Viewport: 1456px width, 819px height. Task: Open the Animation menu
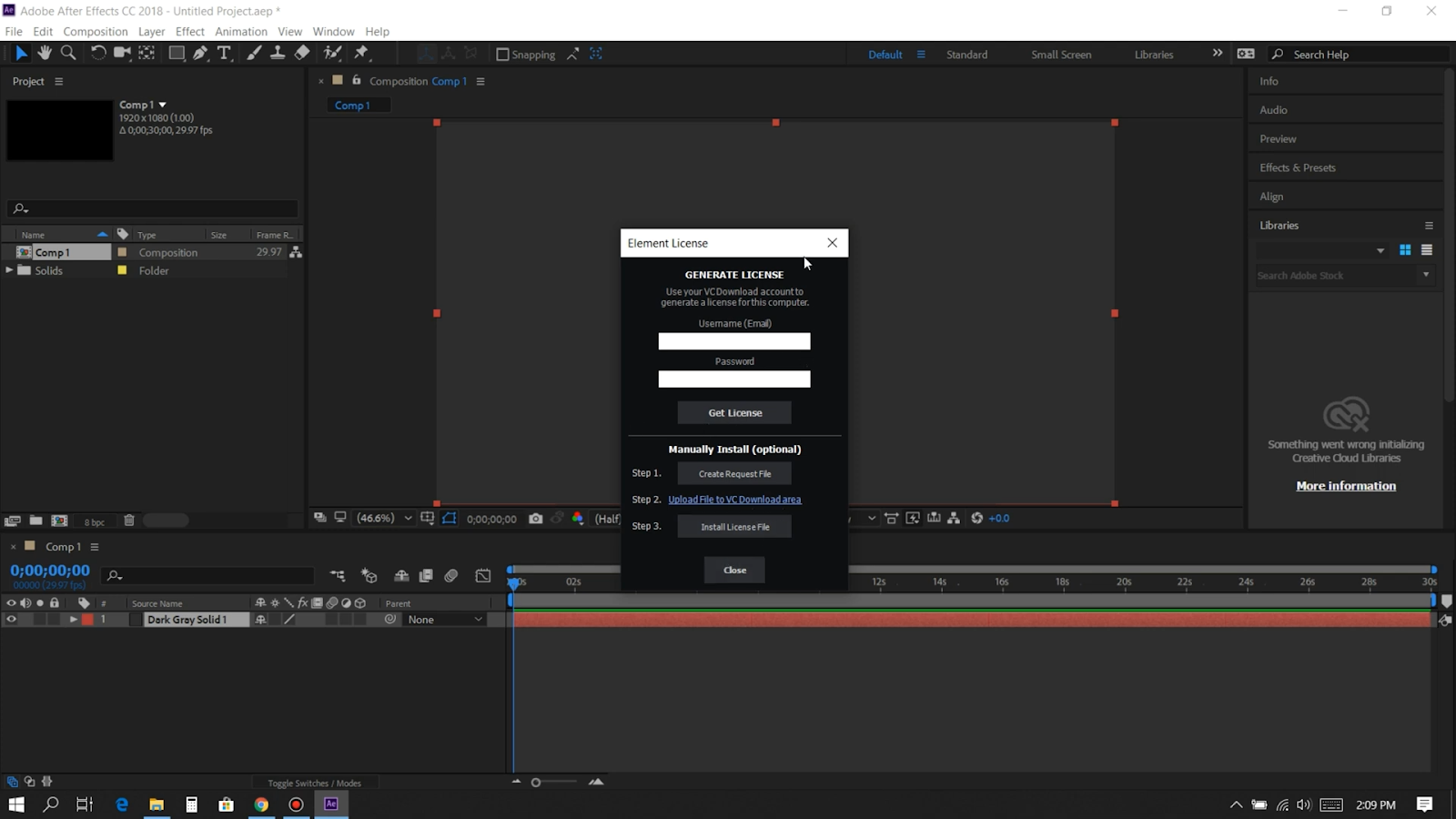(x=241, y=31)
